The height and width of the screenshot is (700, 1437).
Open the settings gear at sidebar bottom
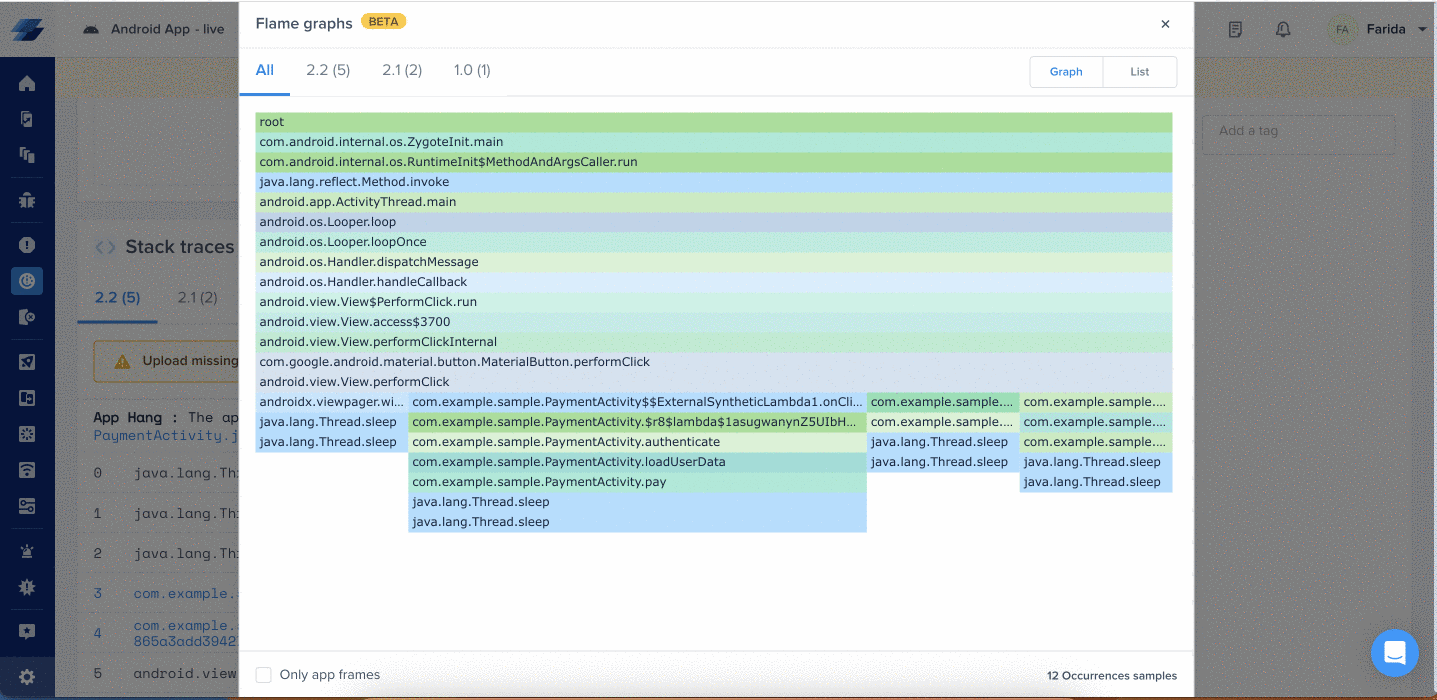[x=27, y=676]
